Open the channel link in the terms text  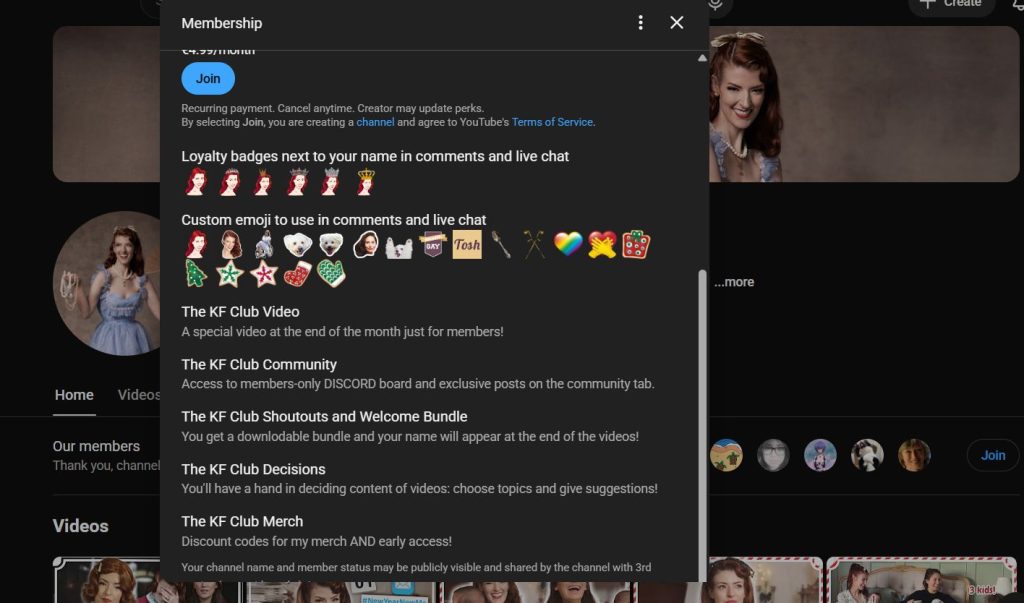pyautogui.click(x=375, y=122)
